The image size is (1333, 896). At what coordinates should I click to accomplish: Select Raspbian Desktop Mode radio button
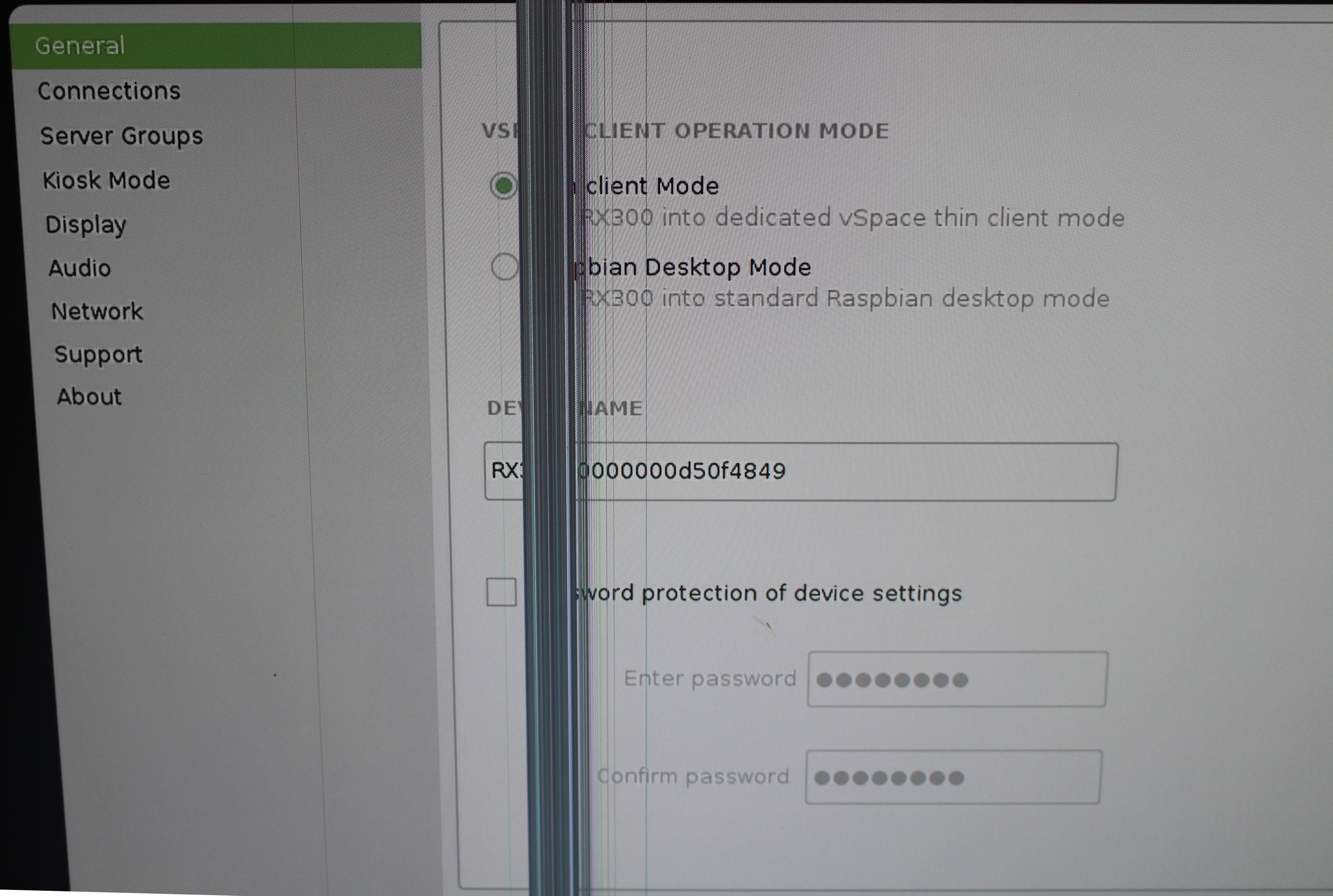tap(505, 267)
